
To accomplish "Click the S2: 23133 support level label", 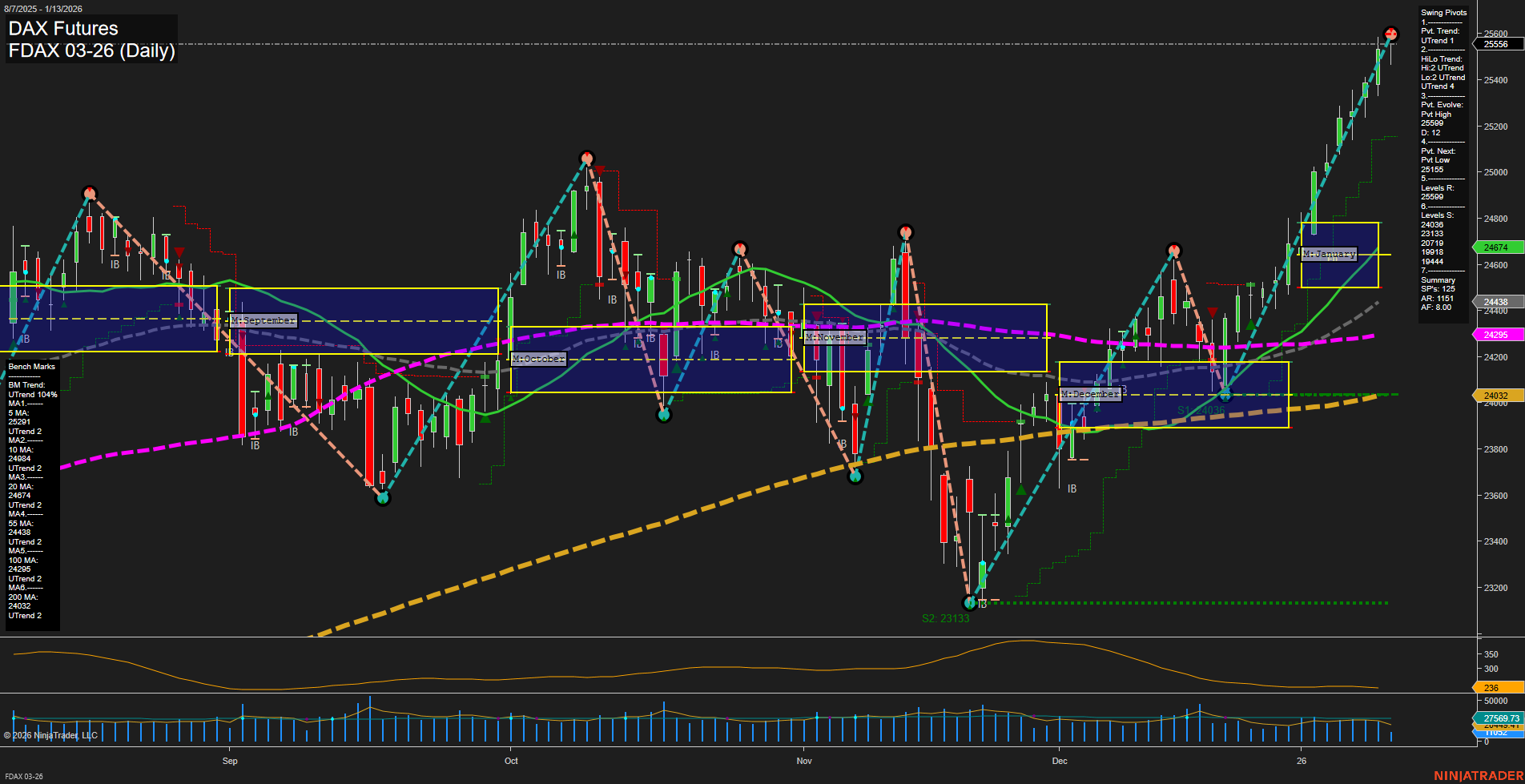I will 946,617.
